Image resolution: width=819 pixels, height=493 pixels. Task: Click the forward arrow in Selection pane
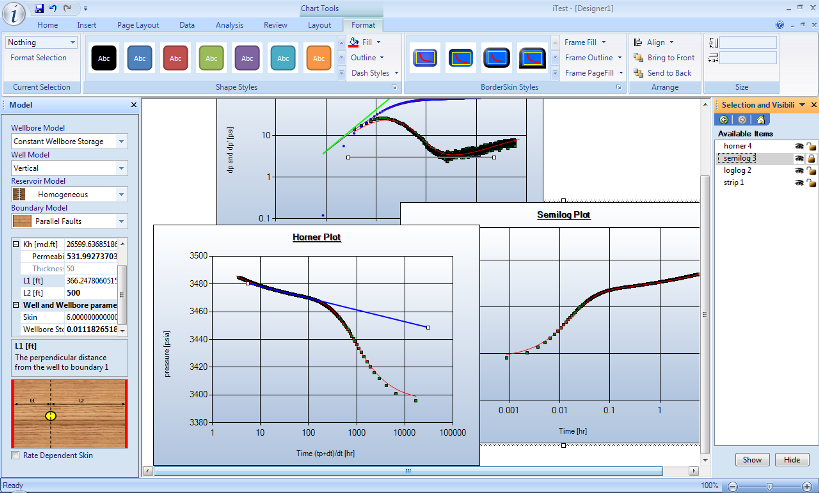pyautogui.click(x=742, y=120)
